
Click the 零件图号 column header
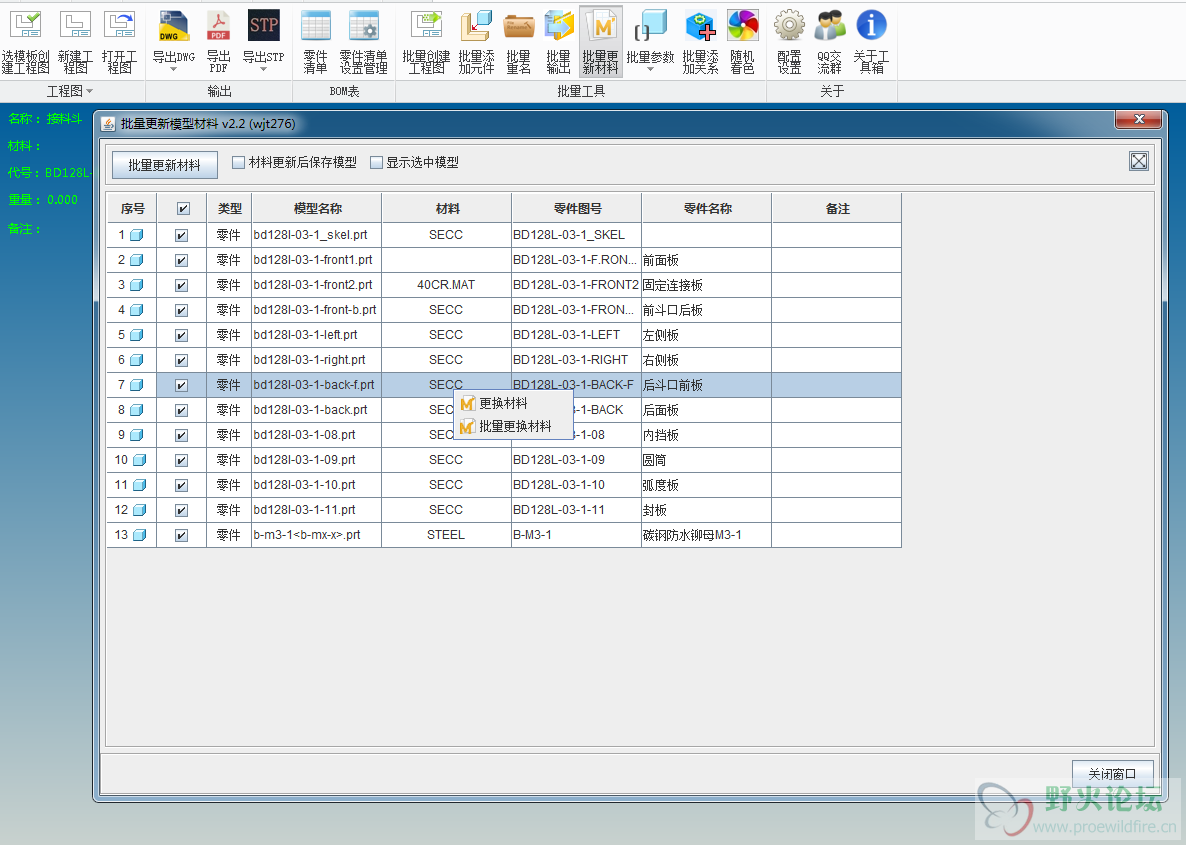[577, 209]
